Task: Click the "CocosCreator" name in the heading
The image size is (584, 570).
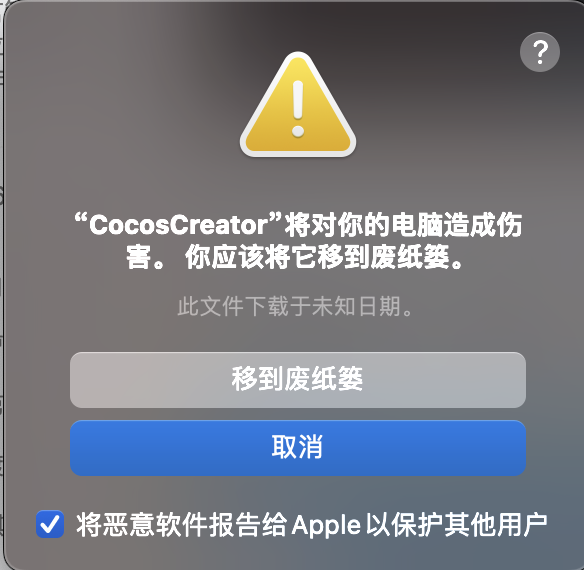Action: click(x=178, y=225)
